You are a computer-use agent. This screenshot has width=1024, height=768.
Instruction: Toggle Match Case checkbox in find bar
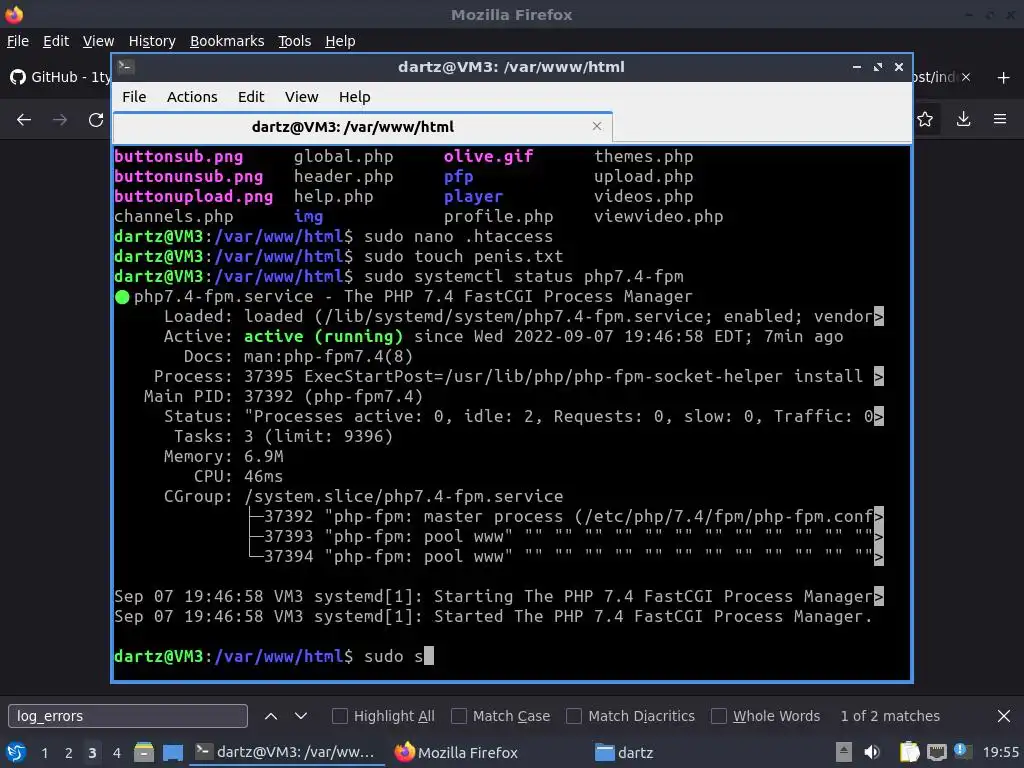click(x=459, y=716)
